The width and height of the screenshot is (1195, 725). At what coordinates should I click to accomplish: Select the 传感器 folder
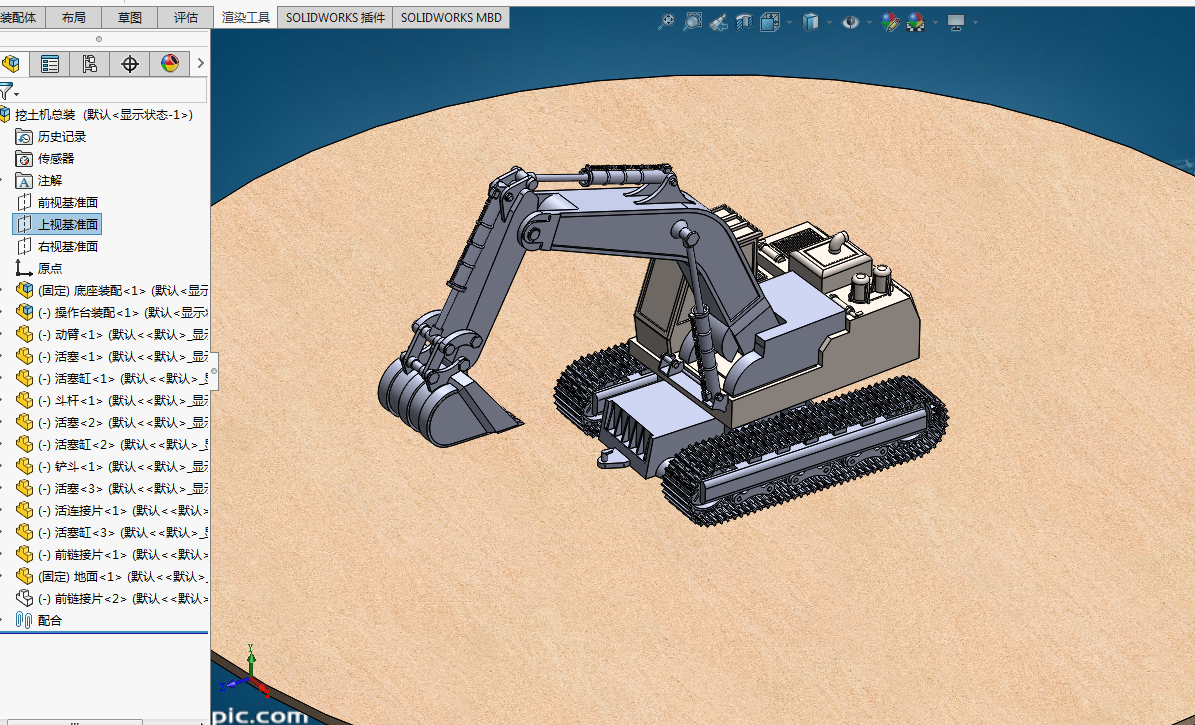pyautogui.click(x=46, y=159)
